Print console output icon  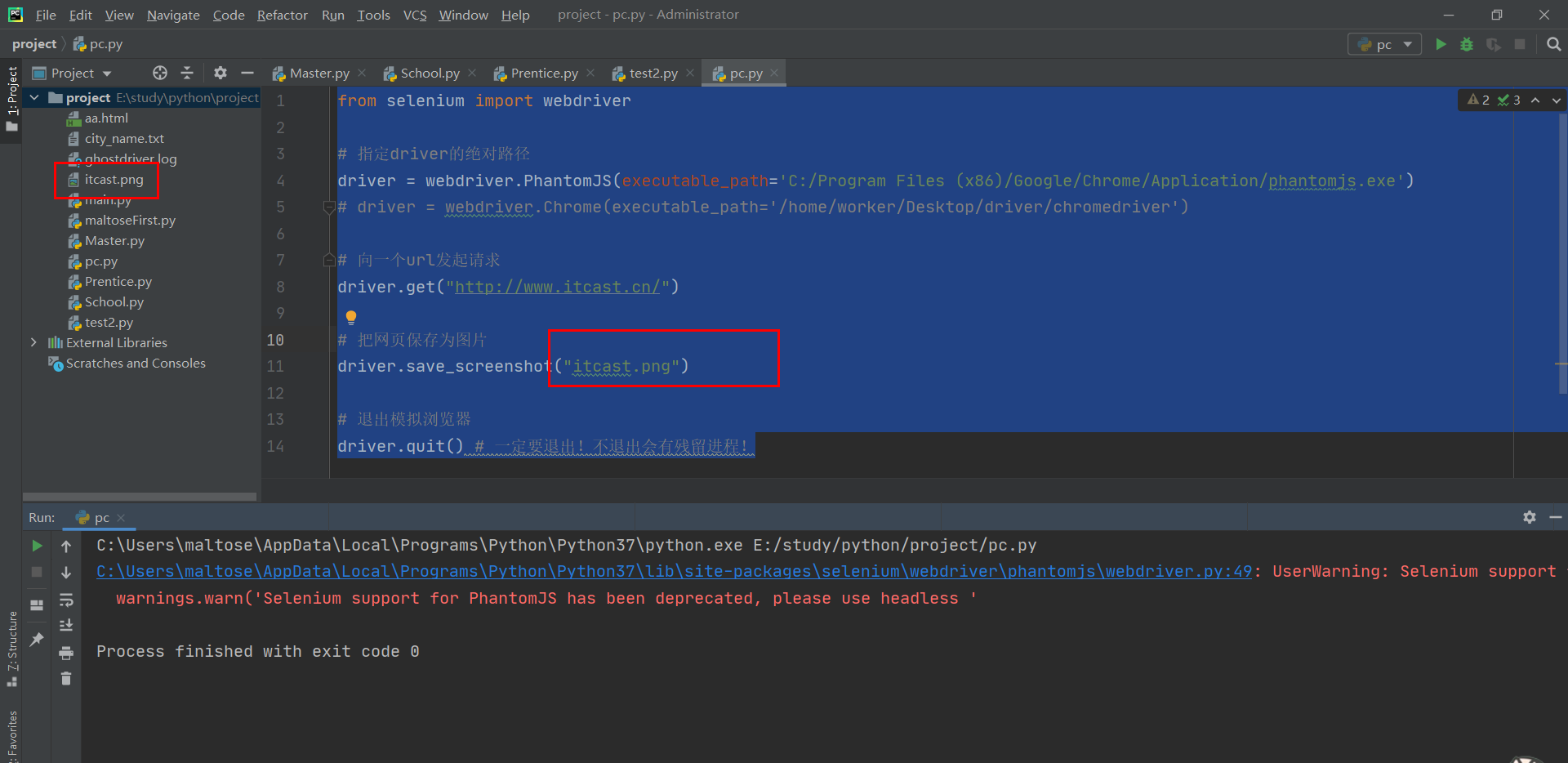pos(66,653)
